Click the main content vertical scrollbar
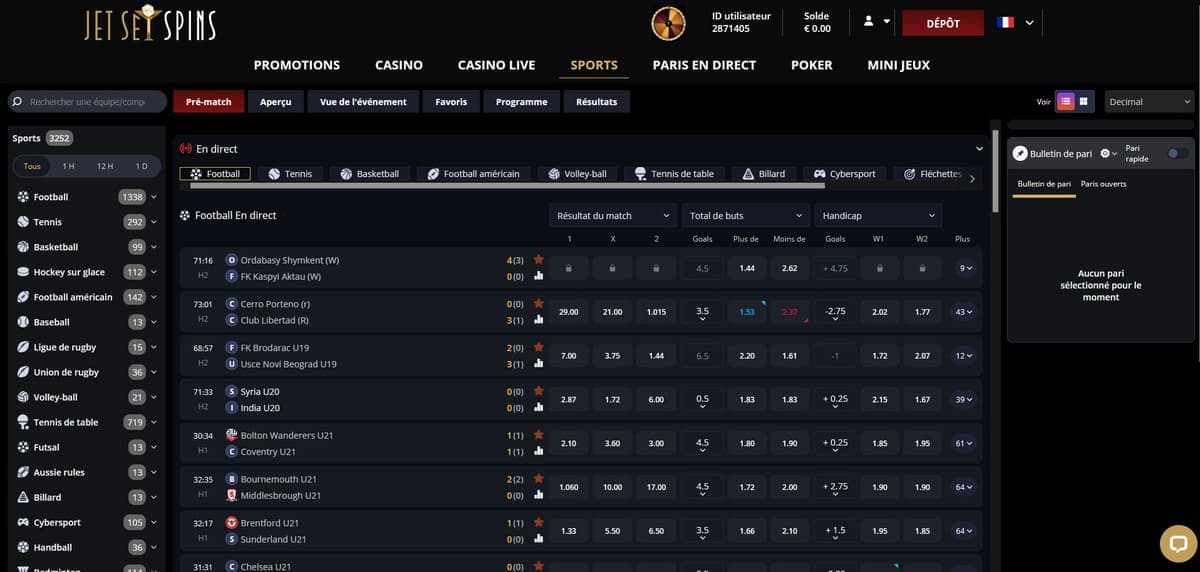This screenshot has width=1200, height=572. [995, 170]
